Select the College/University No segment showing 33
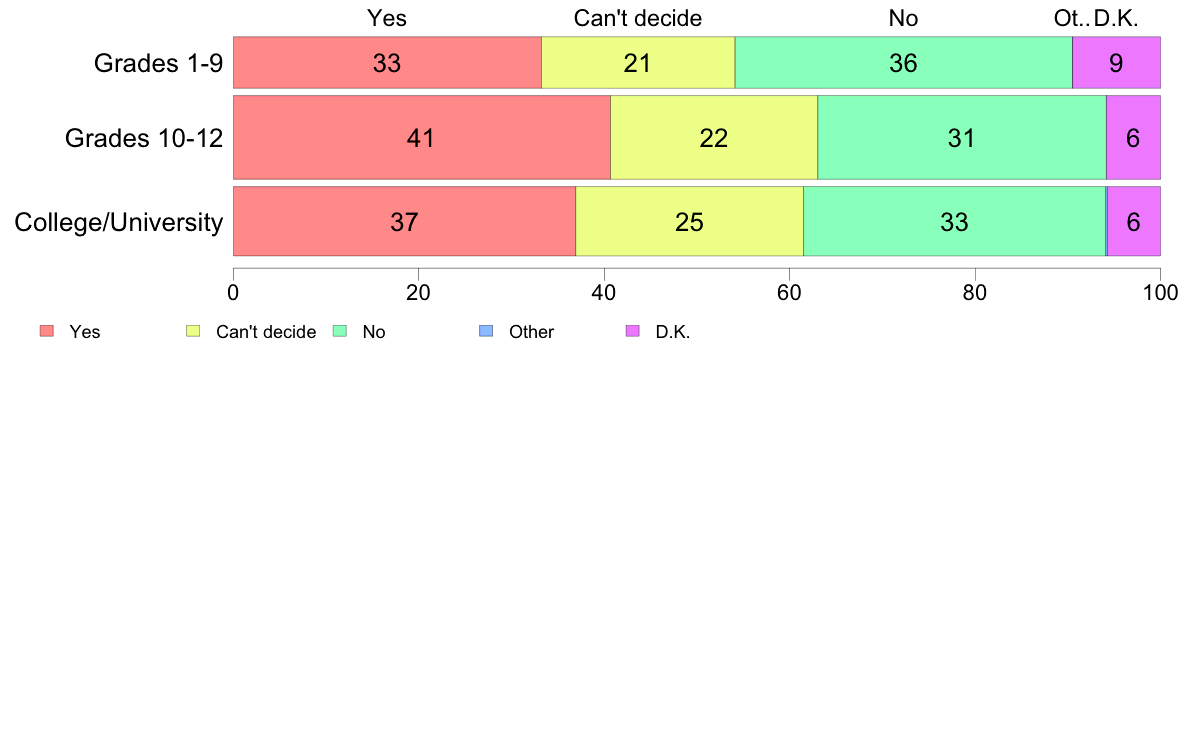This screenshot has height=736, width=1188. pos(955,221)
